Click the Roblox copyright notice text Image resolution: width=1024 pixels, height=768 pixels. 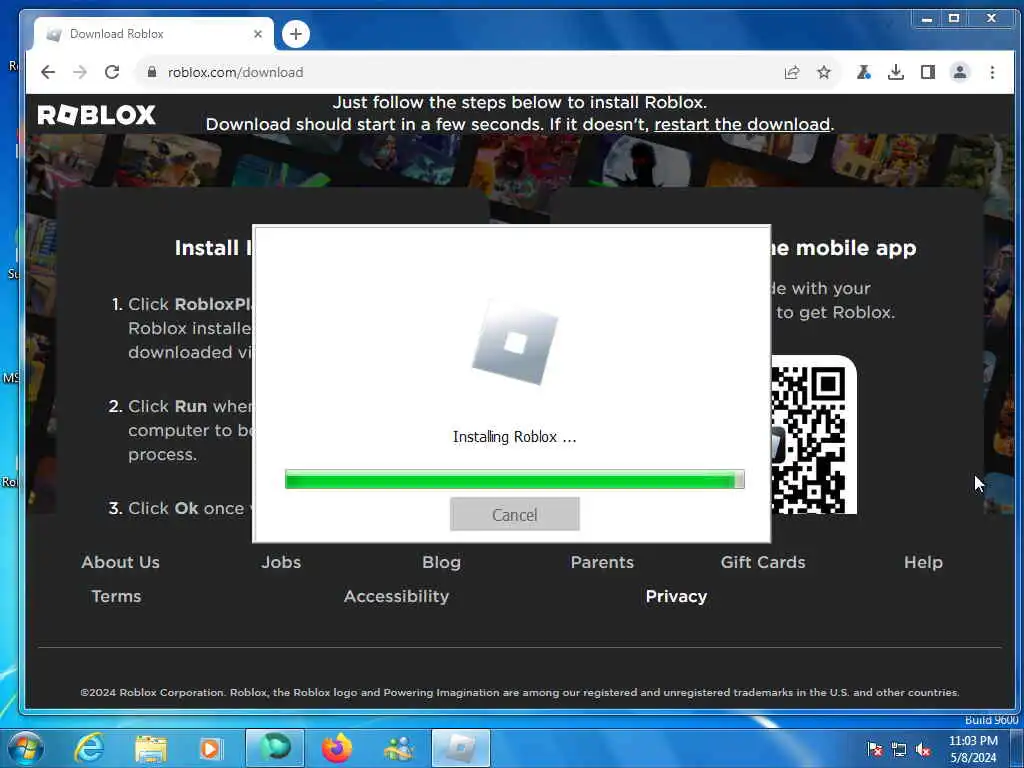coord(520,692)
